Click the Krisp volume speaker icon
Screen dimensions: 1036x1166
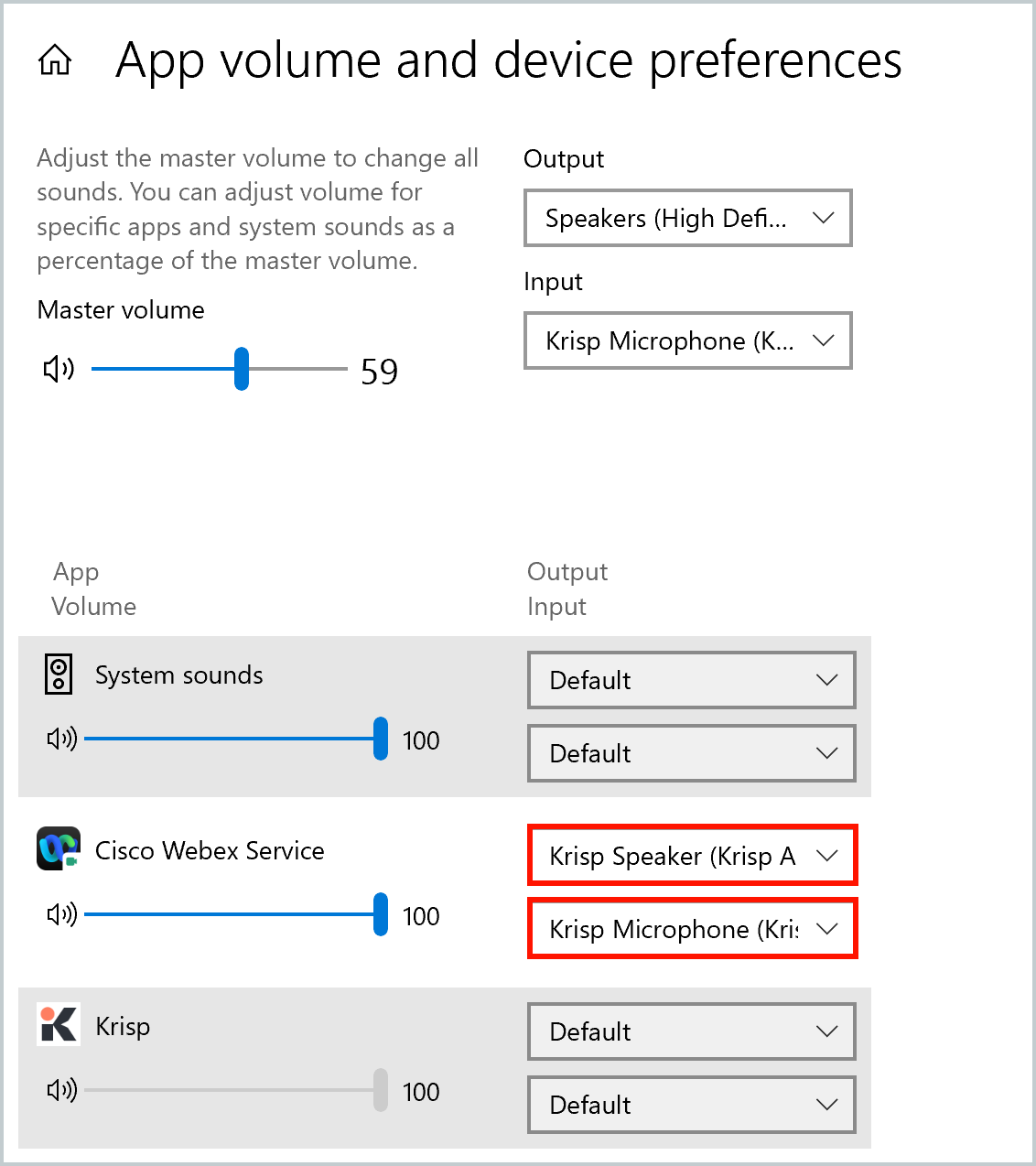tap(62, 1090)
